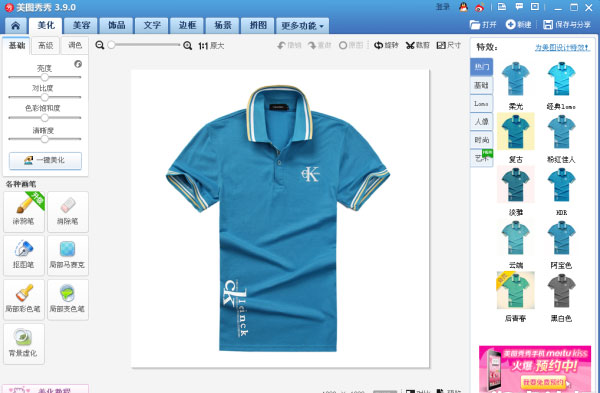Image resolution: width=600 pixels, height=393 pixels.
Task: Apply the 黑白色 effect thumbnail
Action: tap(561, 290)
